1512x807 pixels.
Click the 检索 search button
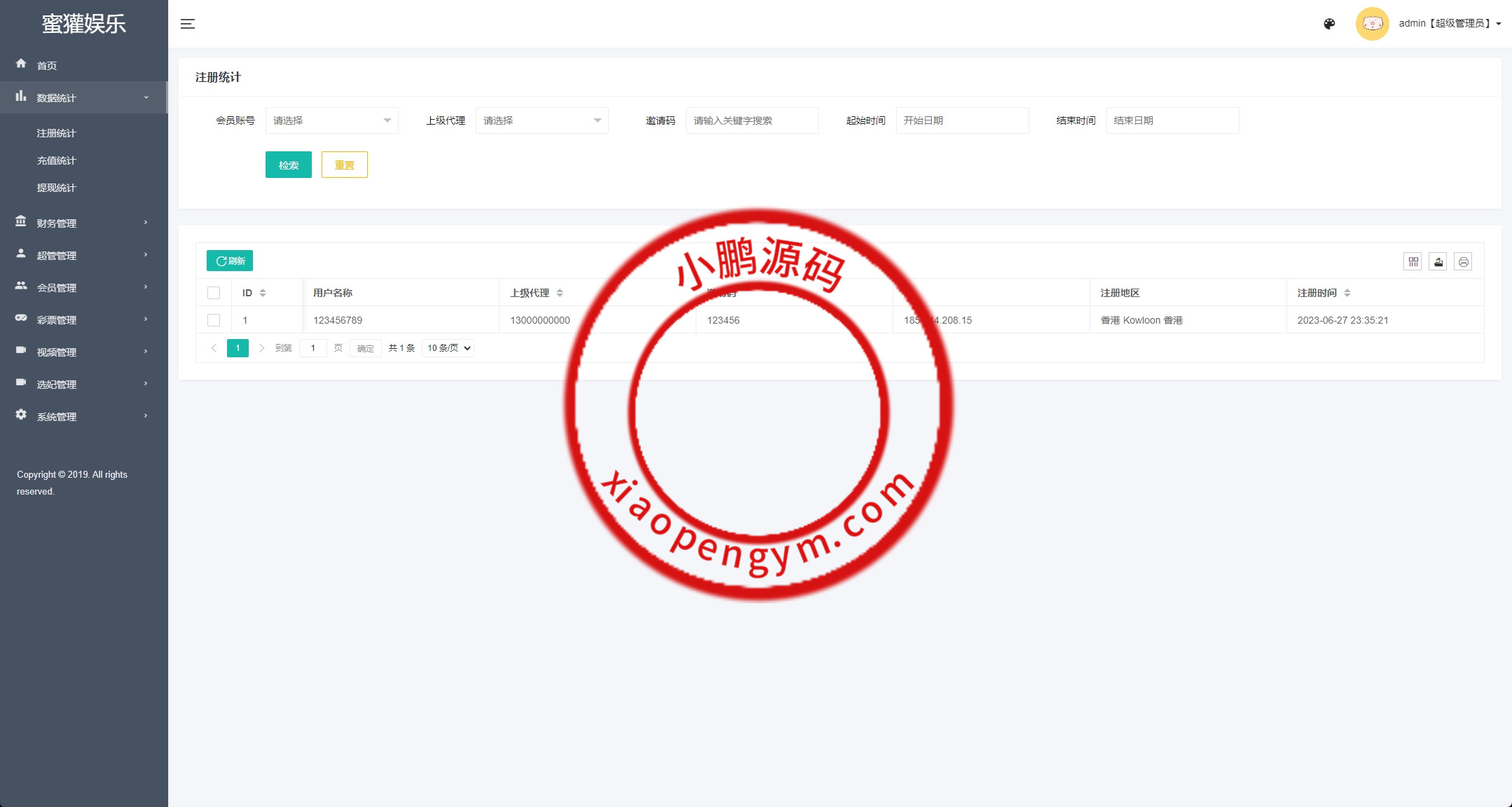[288, 165]
